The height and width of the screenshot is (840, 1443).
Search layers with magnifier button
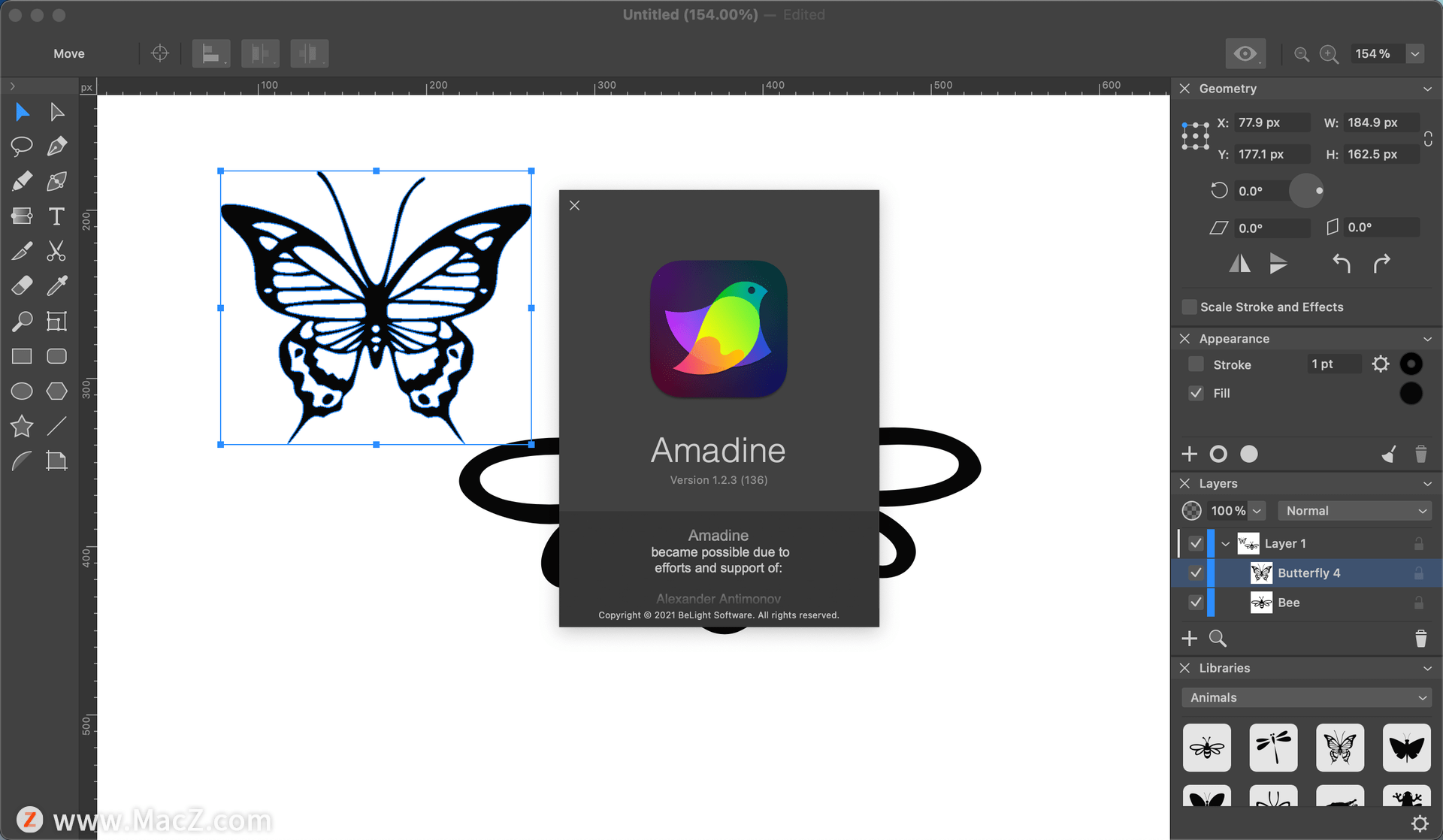[x=1218, y=638]
